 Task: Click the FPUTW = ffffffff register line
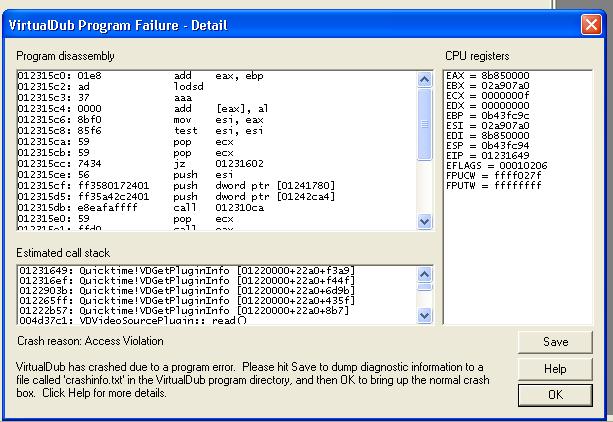pos(494,185)
